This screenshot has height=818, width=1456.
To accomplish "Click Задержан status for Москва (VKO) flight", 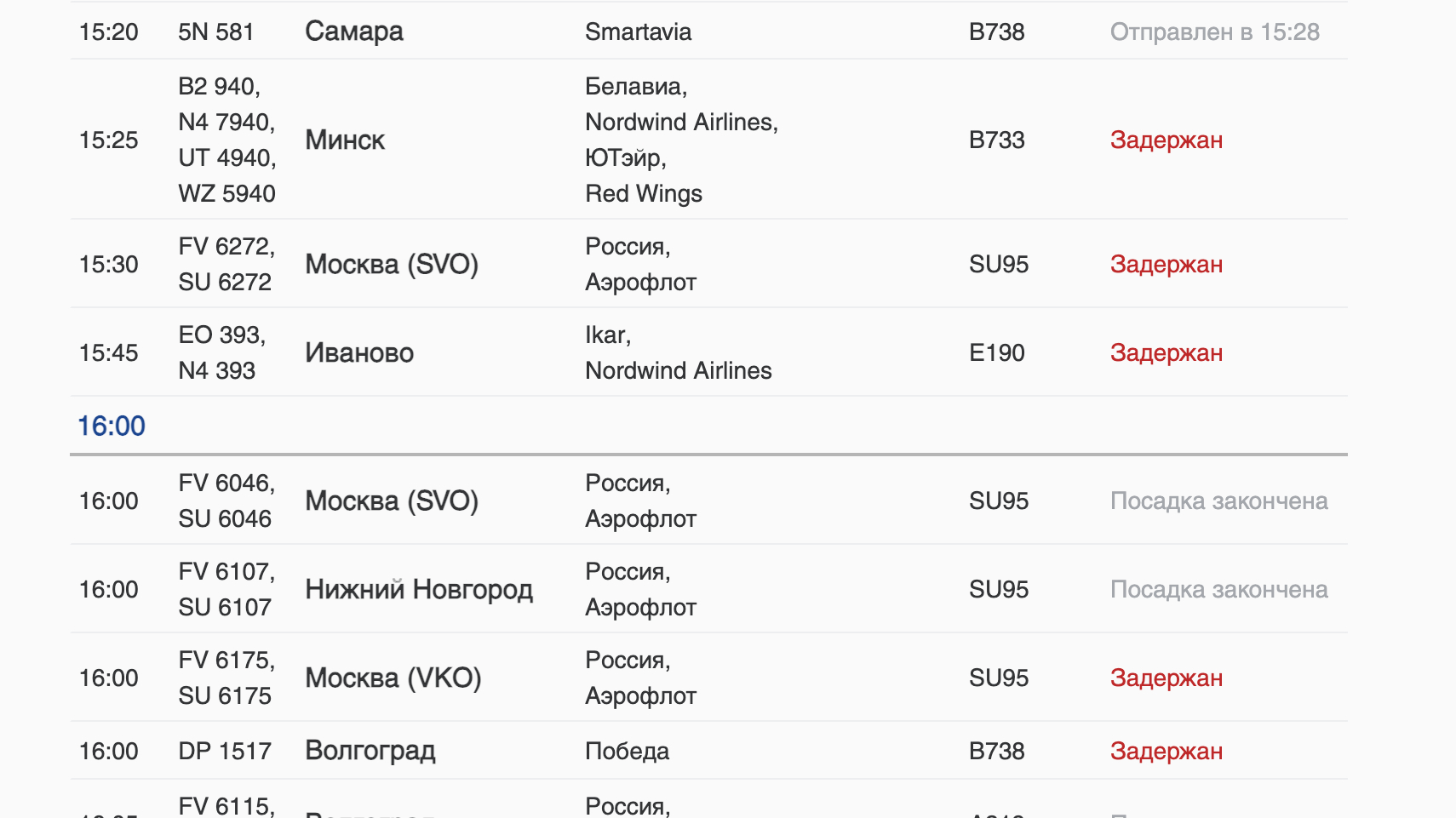I will [x=1167, y=678].
